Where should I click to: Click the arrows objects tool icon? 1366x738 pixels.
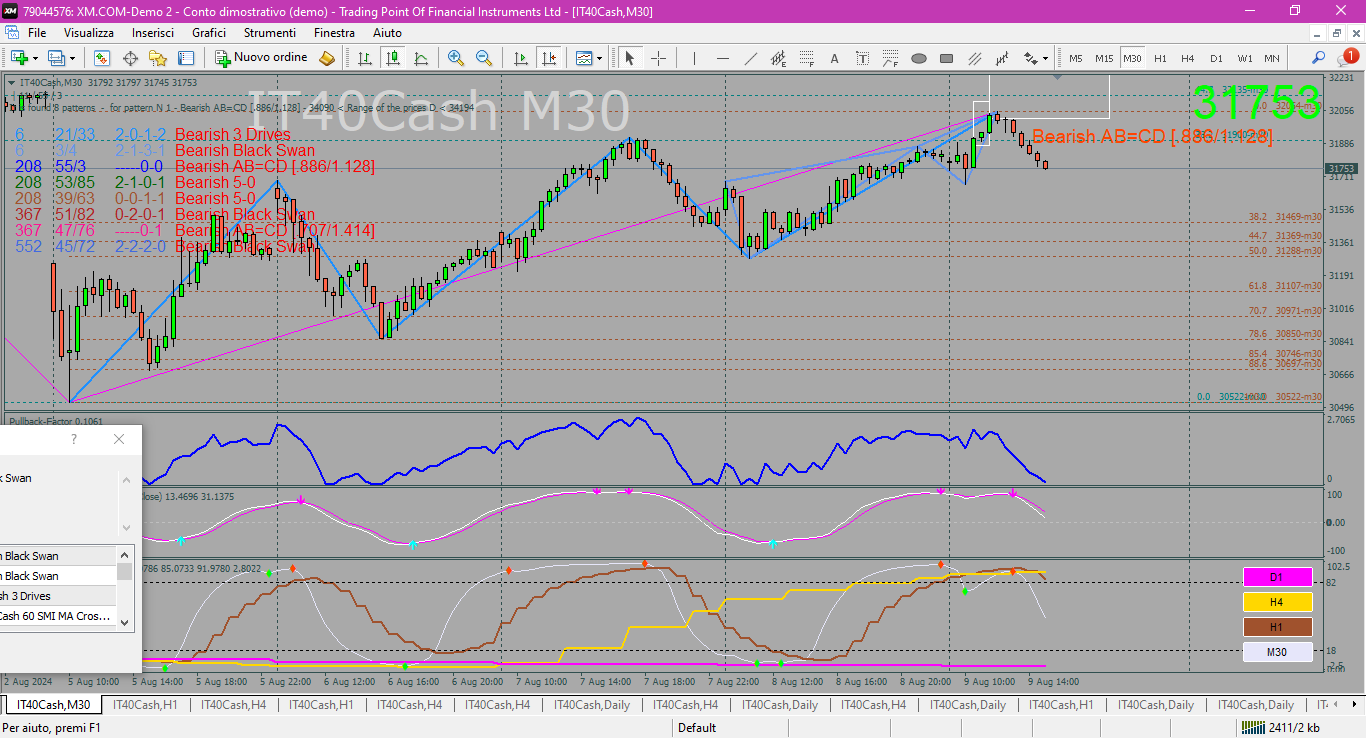coord(1031,58)
